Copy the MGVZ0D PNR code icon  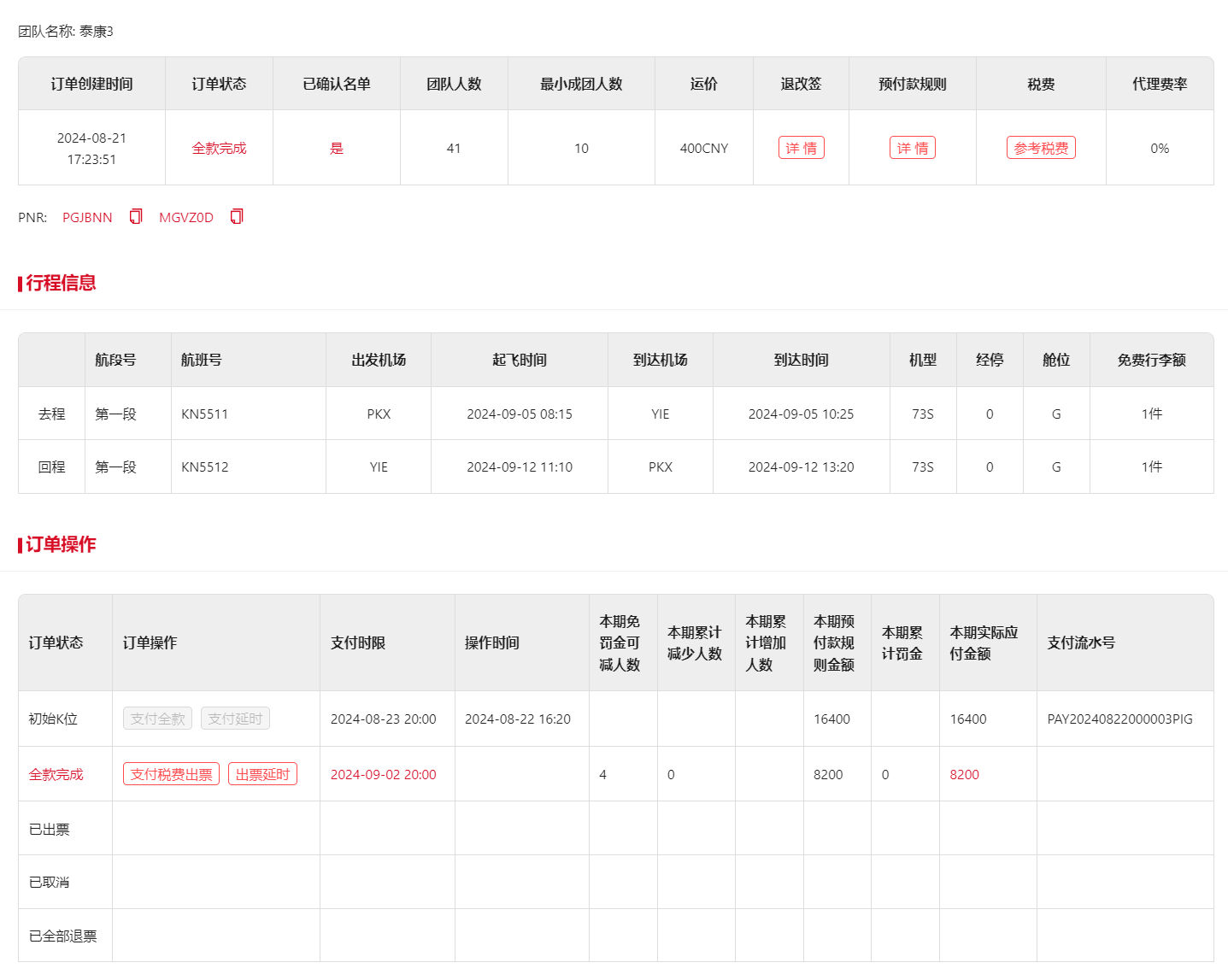[237, 217]
